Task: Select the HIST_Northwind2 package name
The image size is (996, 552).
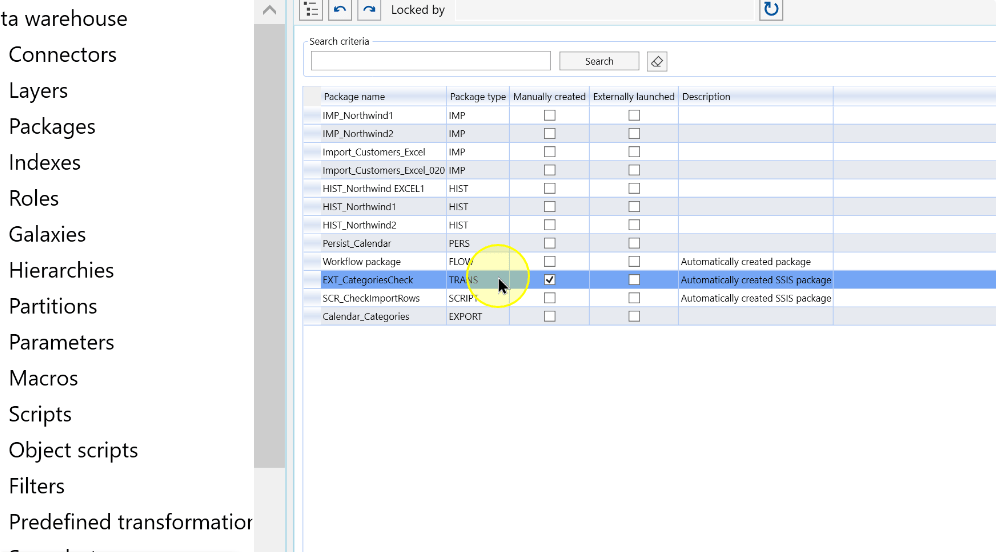Action: pos(359,225)
